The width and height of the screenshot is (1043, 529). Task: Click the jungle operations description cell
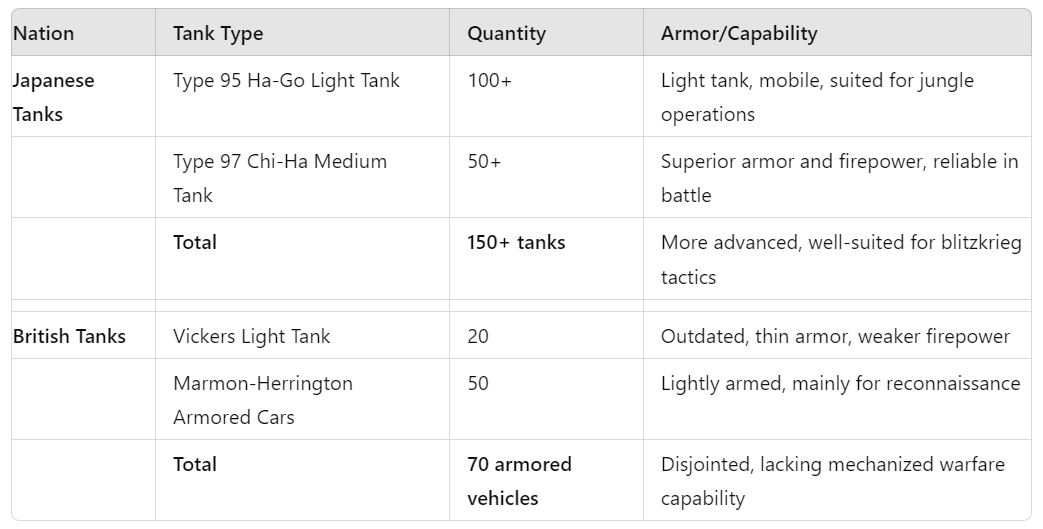point(837,96)
